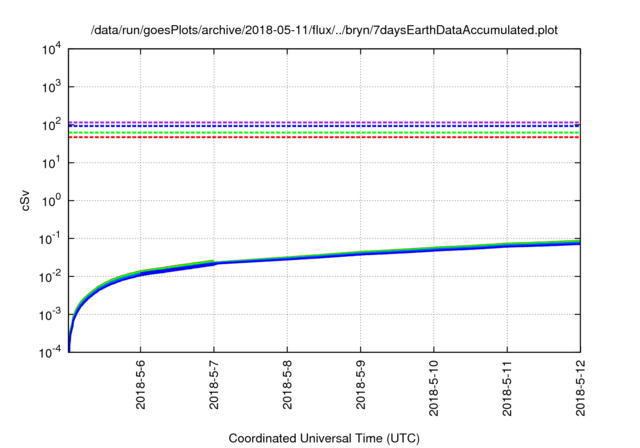This screenshot has width=640, height=448.
Task: Click the 2018-5-11 date label
Action: [507, 388]
